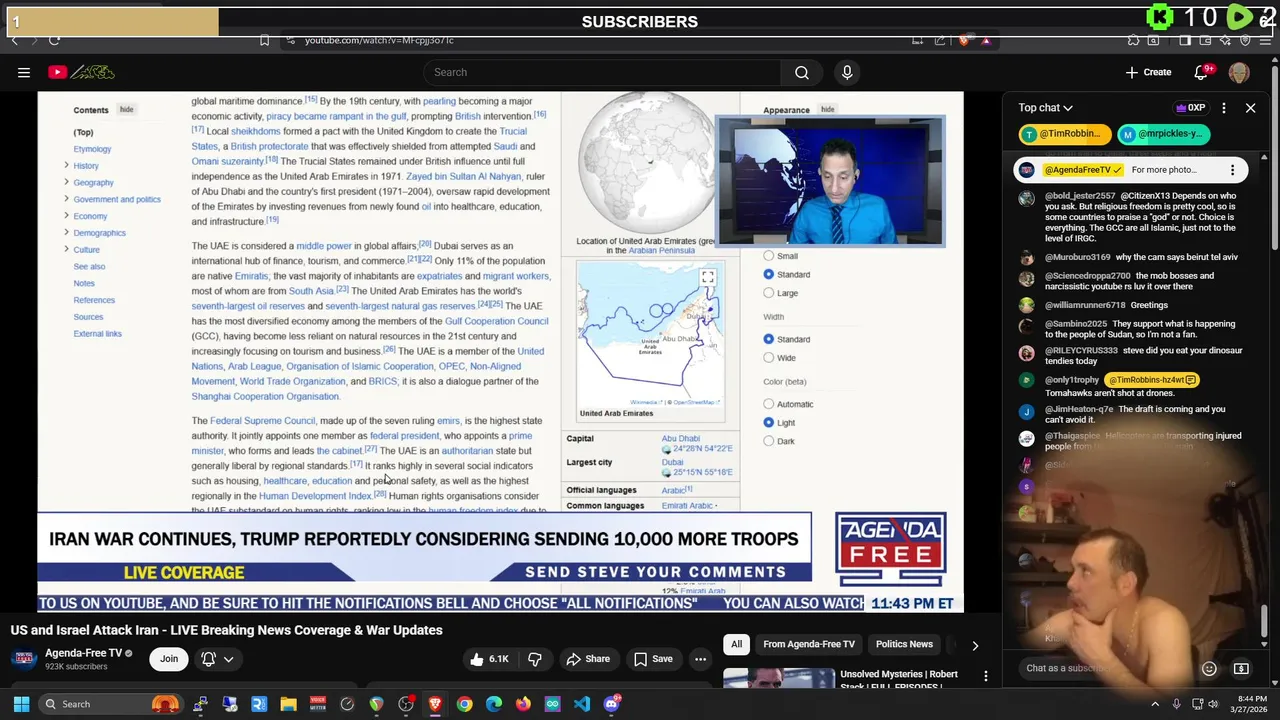This screenshot has width=1280, height=720.
Task: Choose Automatic color mode
Action: 768,404
